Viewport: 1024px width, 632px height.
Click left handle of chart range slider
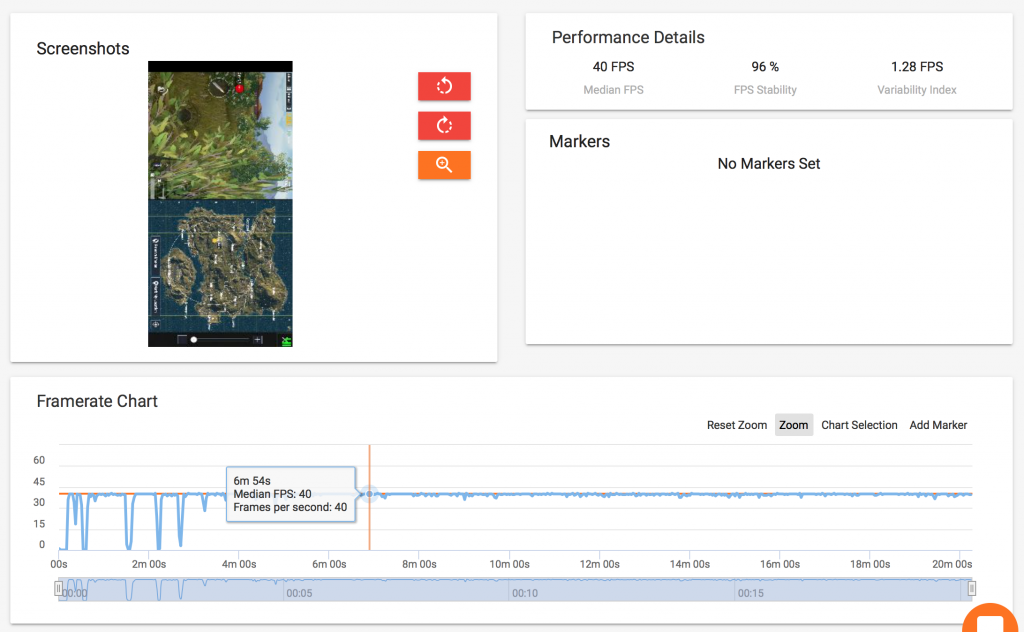pyautogui.click(x=58, y=589)
